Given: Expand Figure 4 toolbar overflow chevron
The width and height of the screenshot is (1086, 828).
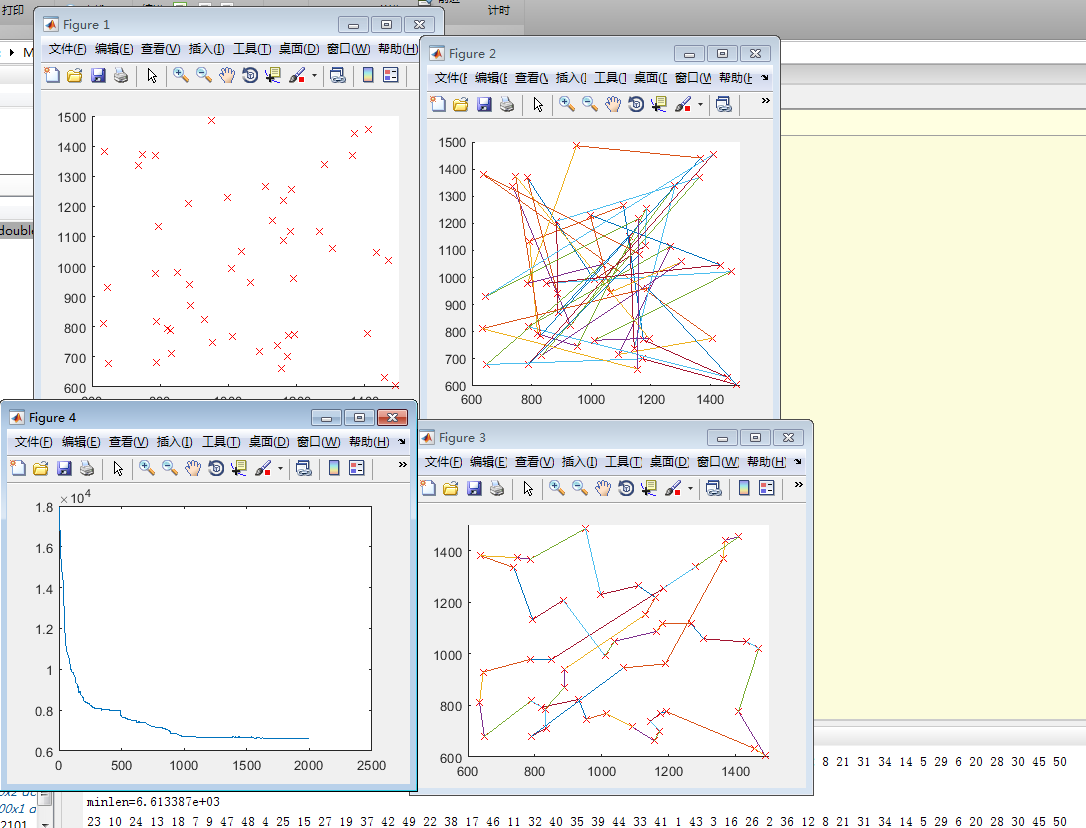Looking at the screenshot, I should pyautogui.click(x=402, y=465).
